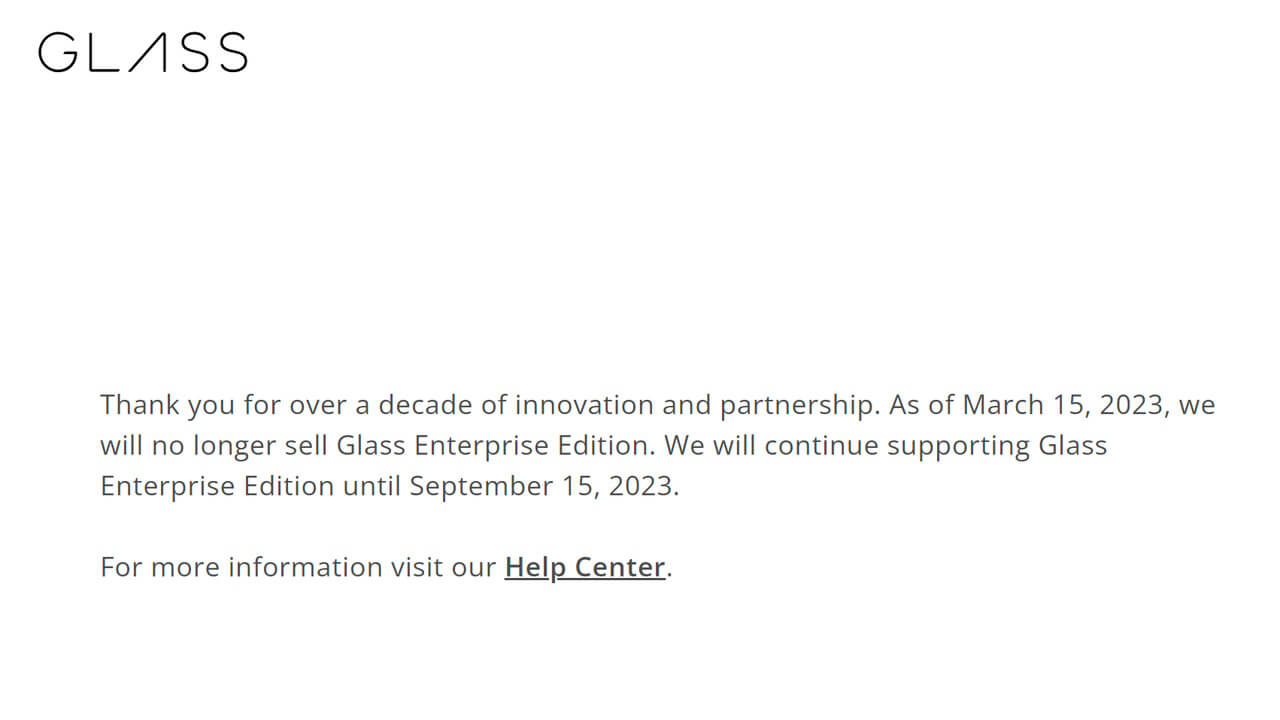Click the September 15, 2023 date text
The image size is (1280, 720).
(543, 486)
